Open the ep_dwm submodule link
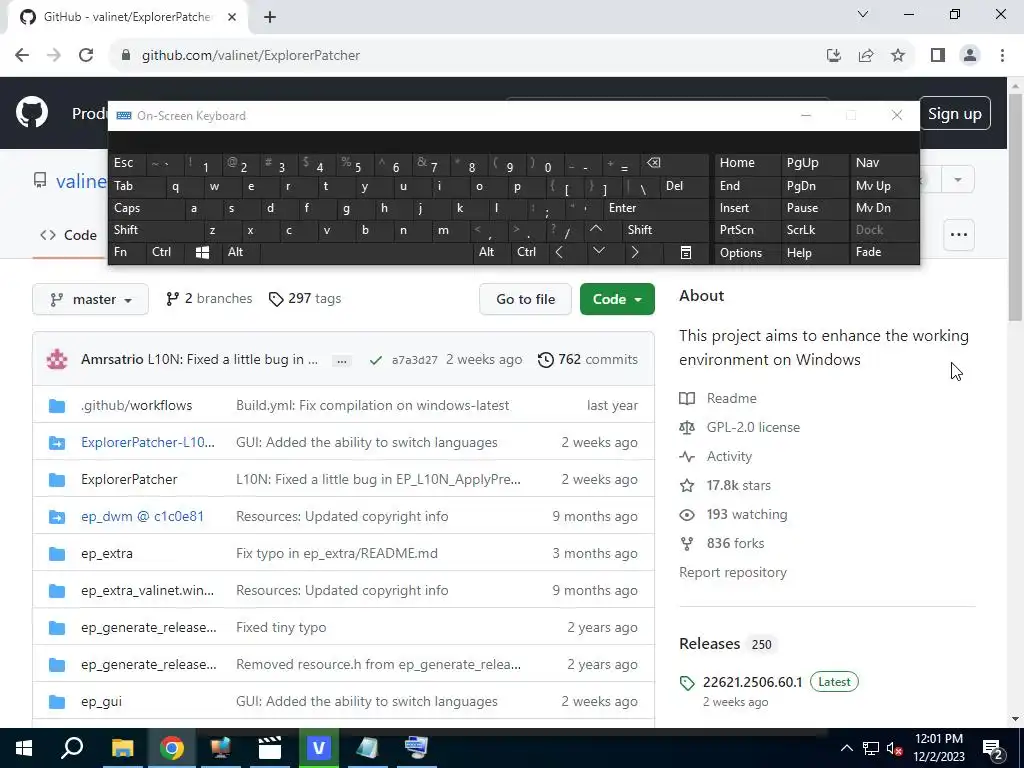 pos(142,516)
